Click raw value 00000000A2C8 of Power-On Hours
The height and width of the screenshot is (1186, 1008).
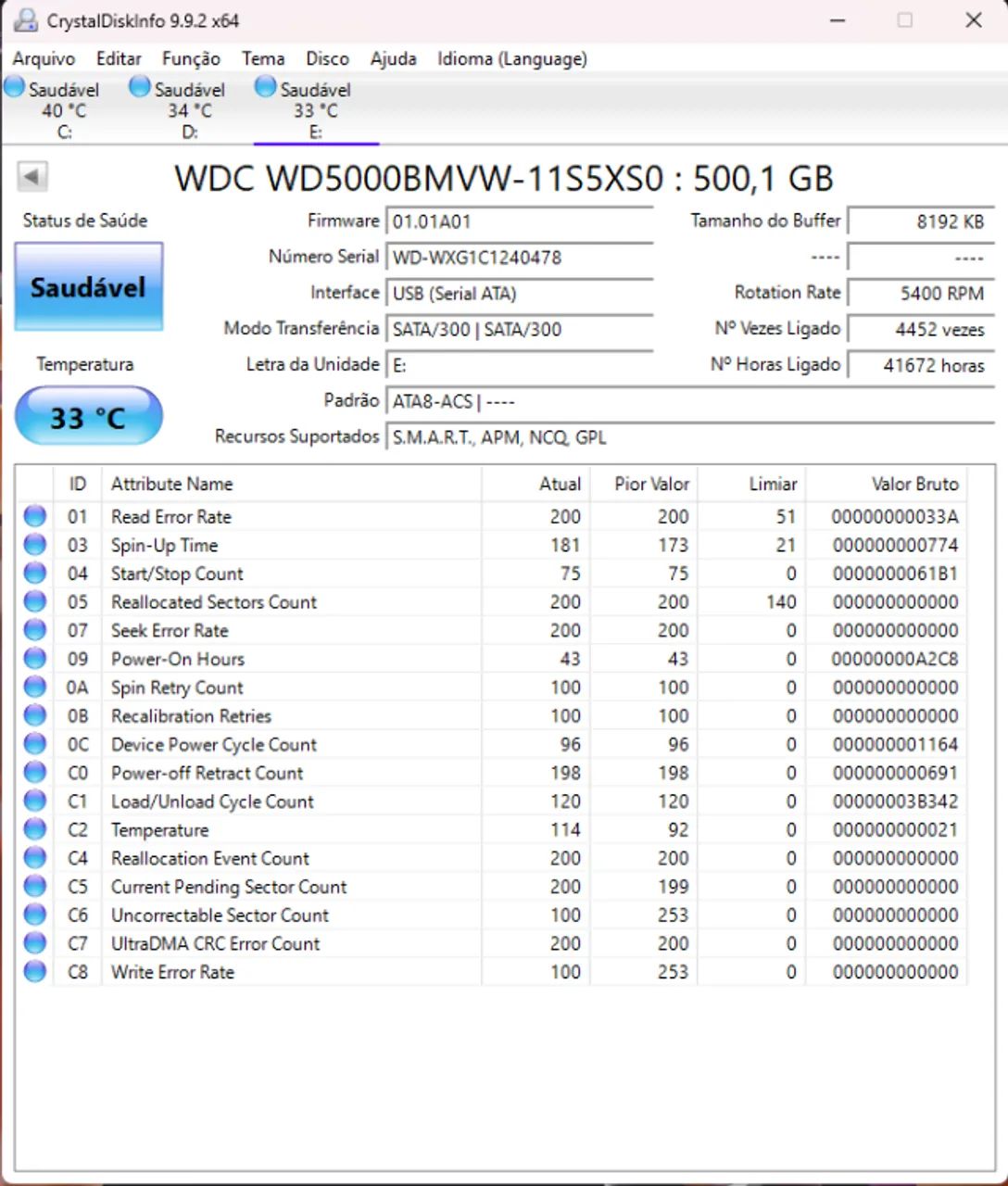(x=895, y=659)
